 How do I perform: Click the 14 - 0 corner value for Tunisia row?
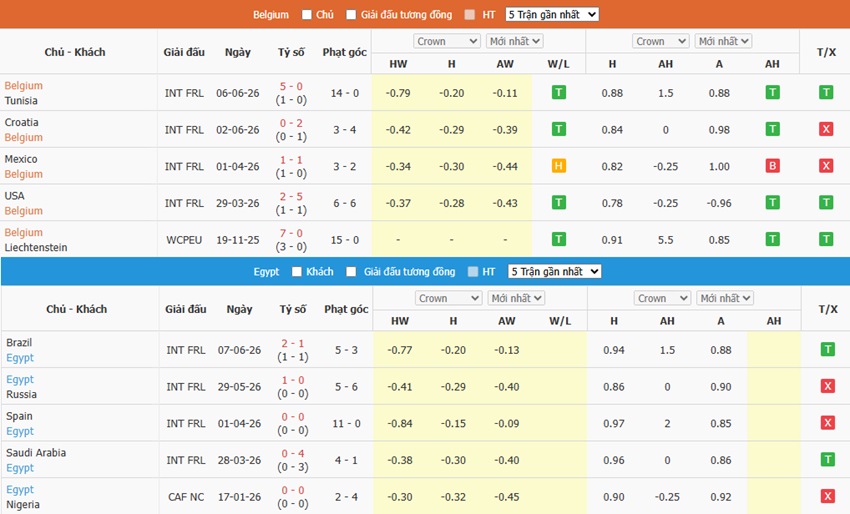coord(345,93)
